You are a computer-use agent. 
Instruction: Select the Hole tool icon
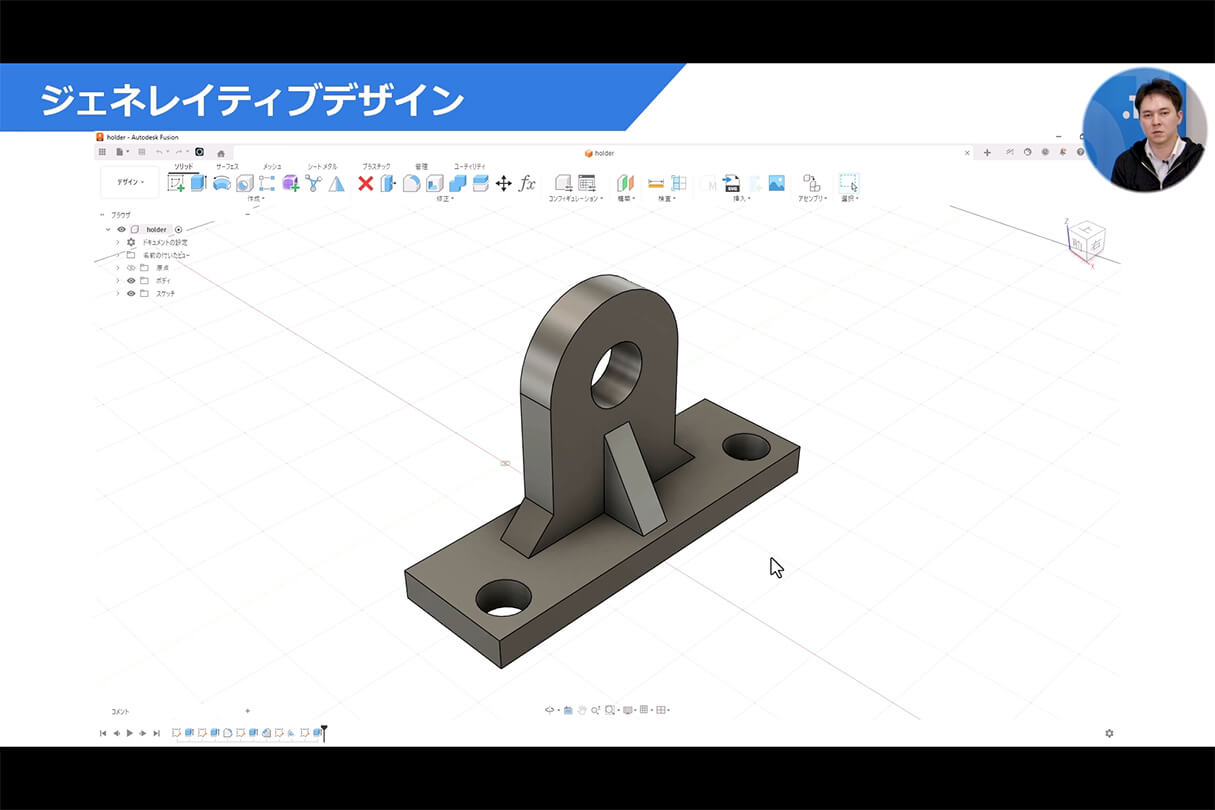pyautogui.click(x=244, y=183)
